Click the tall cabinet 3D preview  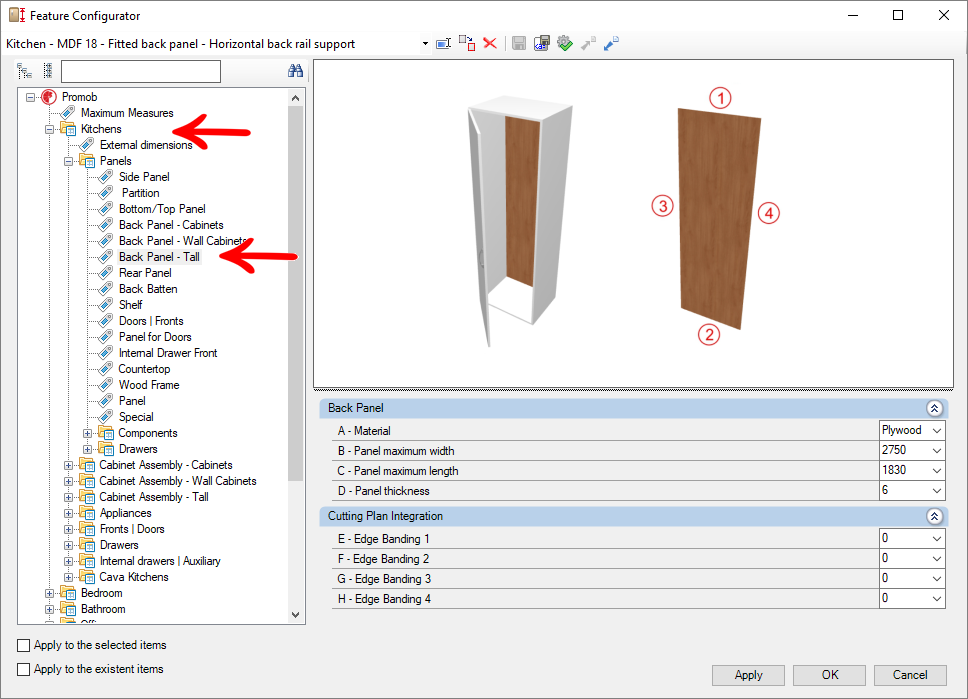(x=519, y=222)
